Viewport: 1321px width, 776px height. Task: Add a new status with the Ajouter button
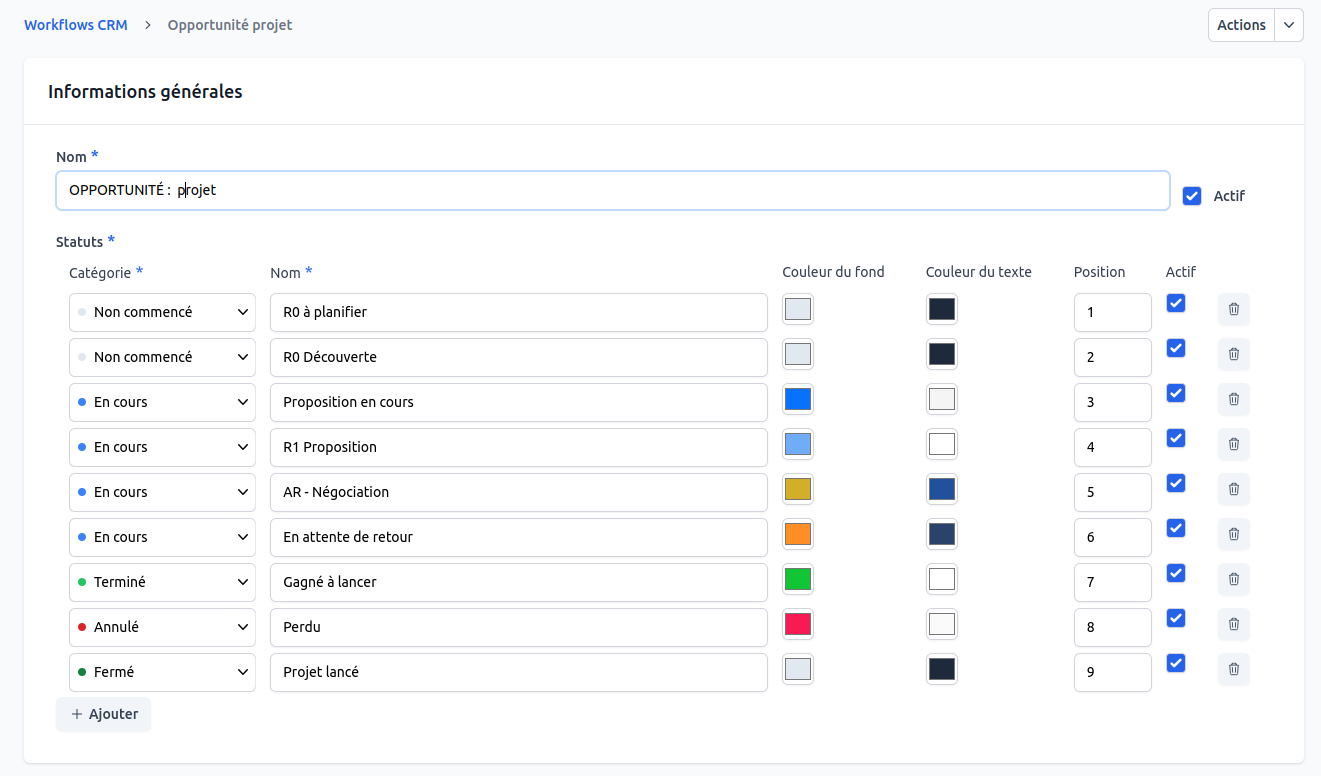point(103,714)
